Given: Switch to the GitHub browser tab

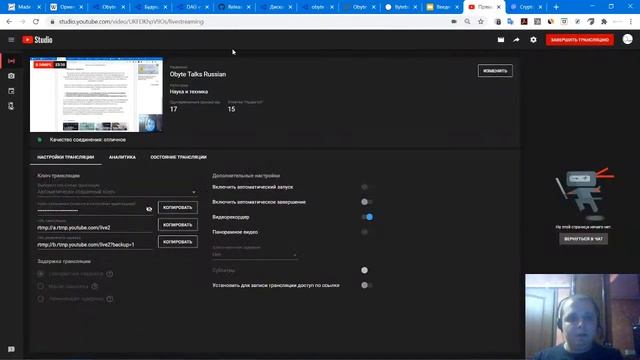Looking at the screenshot, I should click(233, 7).
